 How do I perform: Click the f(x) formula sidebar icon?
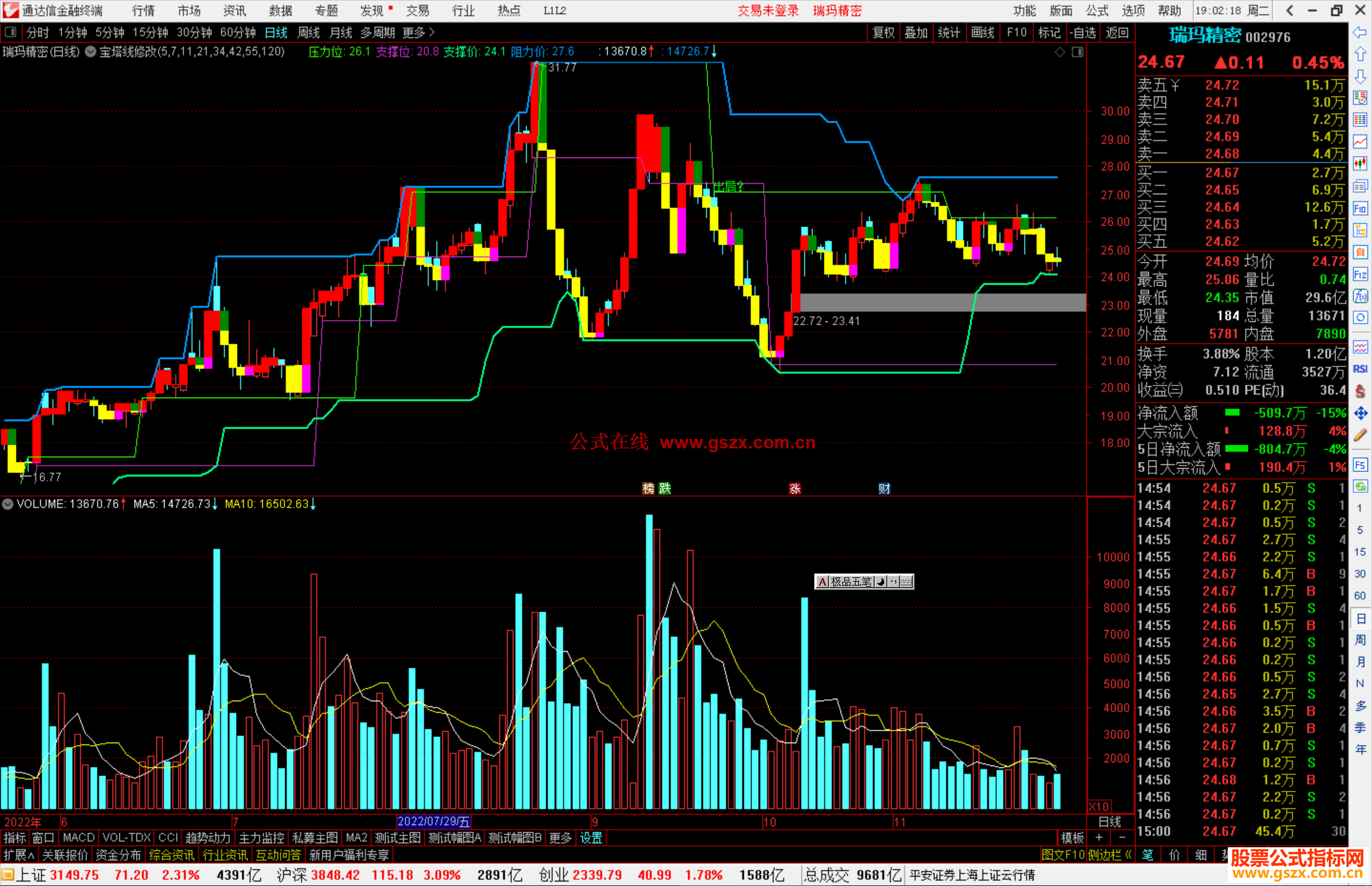tap(1360, 297)
